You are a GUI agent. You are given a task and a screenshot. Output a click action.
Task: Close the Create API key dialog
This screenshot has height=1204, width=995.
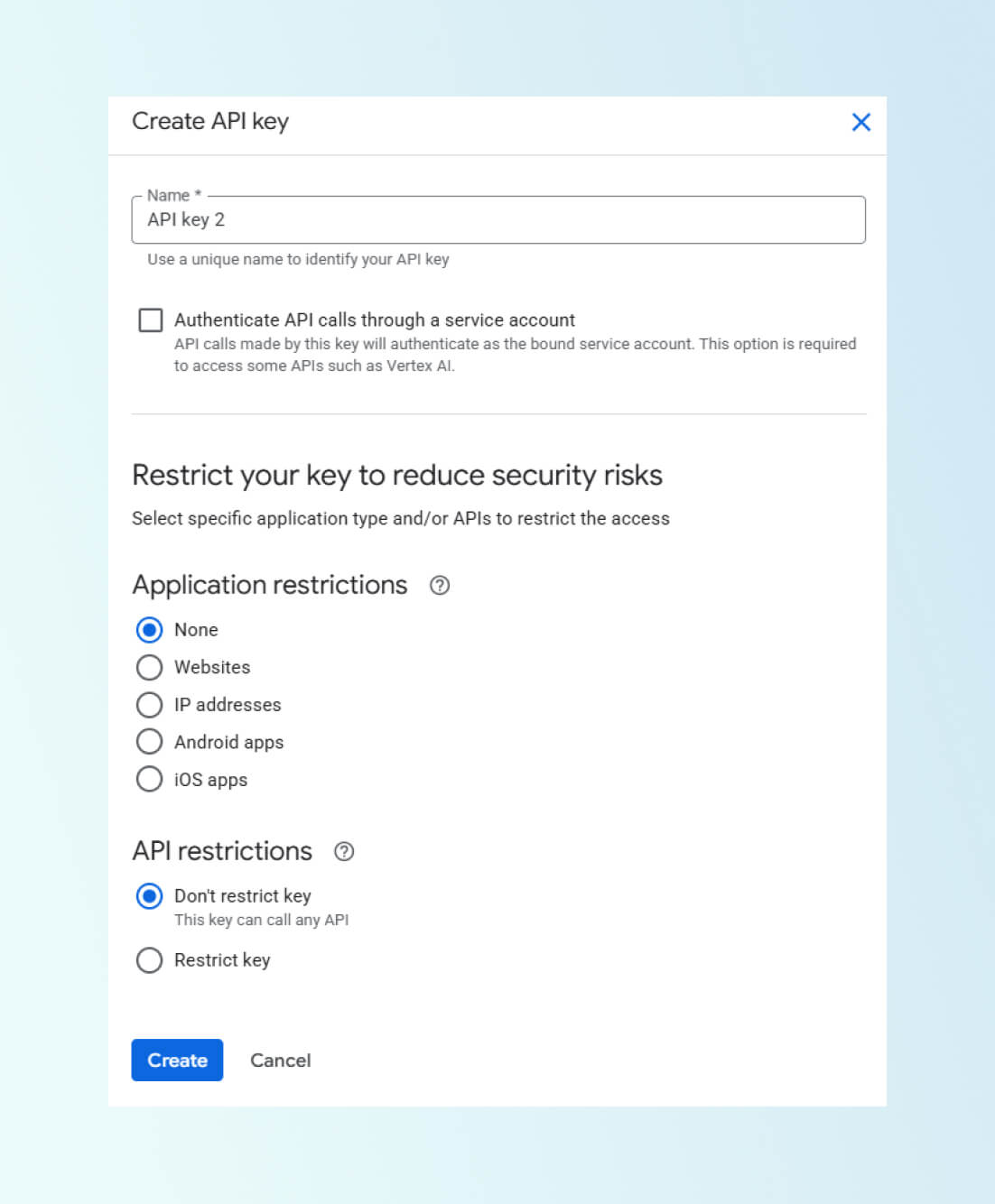coord(860,123)
